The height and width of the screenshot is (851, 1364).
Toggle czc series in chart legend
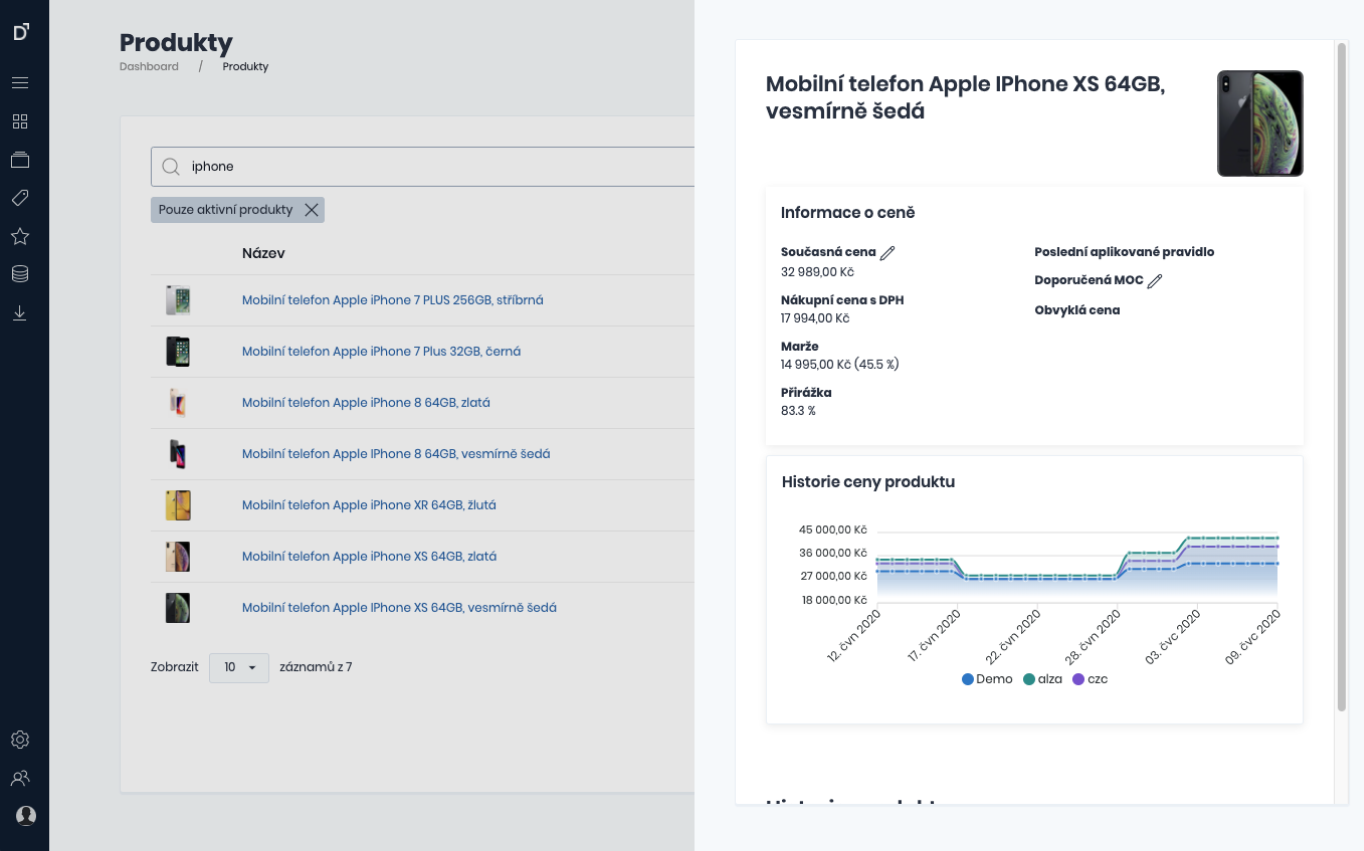click(1090, 679)
